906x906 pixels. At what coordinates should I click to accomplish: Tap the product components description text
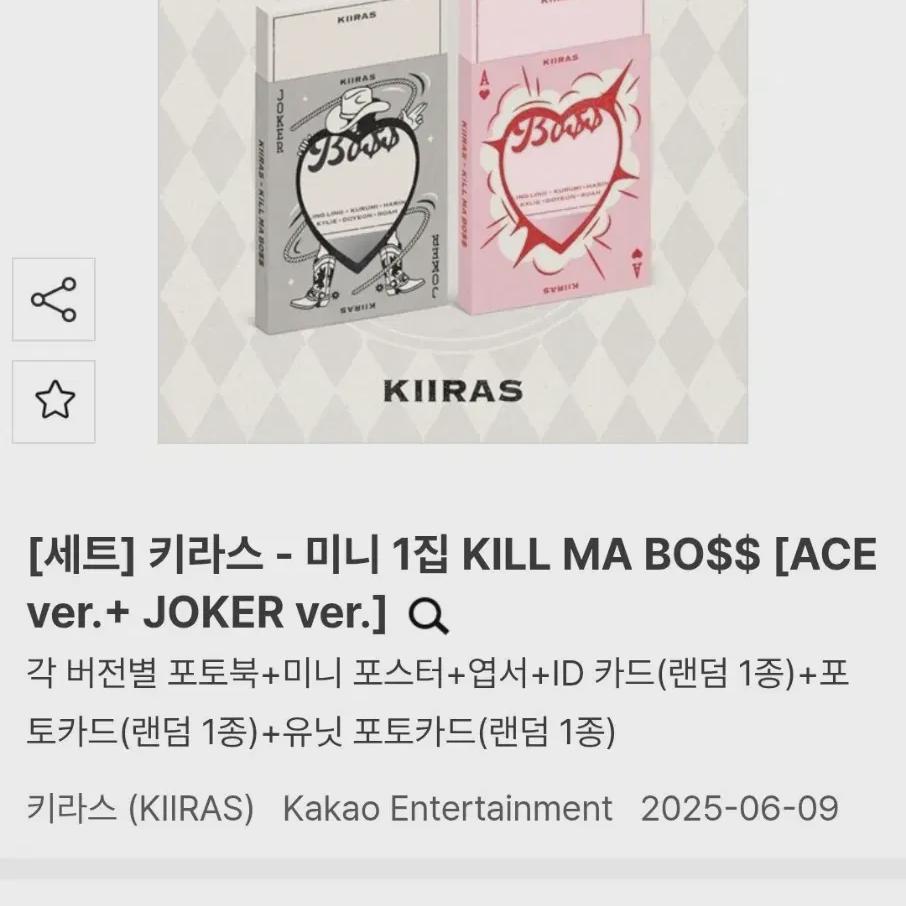437,703
